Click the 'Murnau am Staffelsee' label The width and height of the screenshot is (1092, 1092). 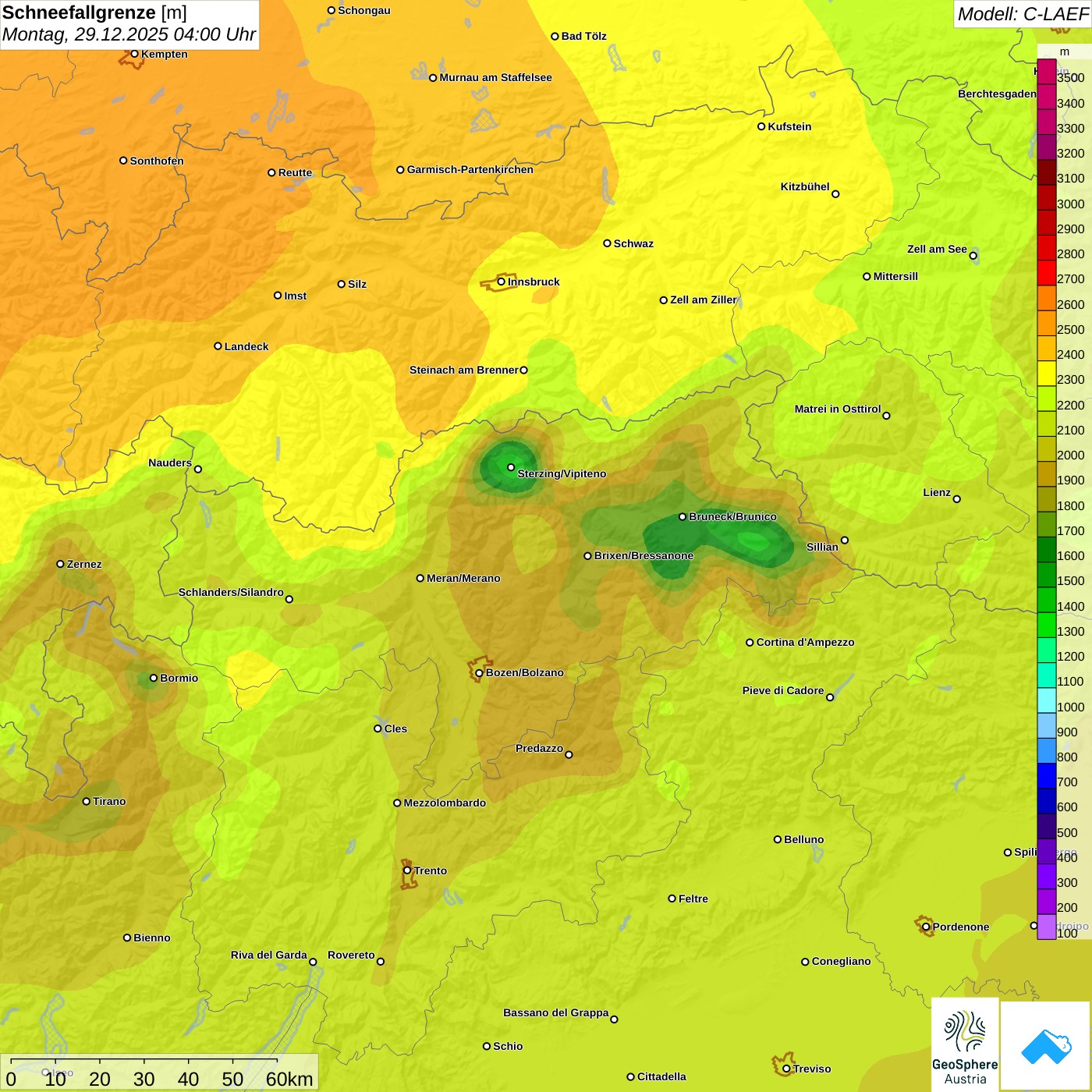pos(496,78)
